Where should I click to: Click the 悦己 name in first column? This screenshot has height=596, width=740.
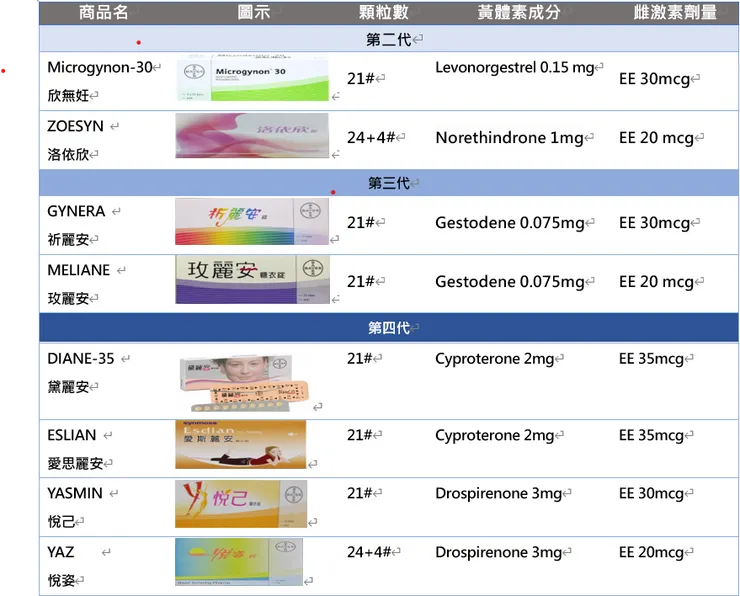coord(61,521)
